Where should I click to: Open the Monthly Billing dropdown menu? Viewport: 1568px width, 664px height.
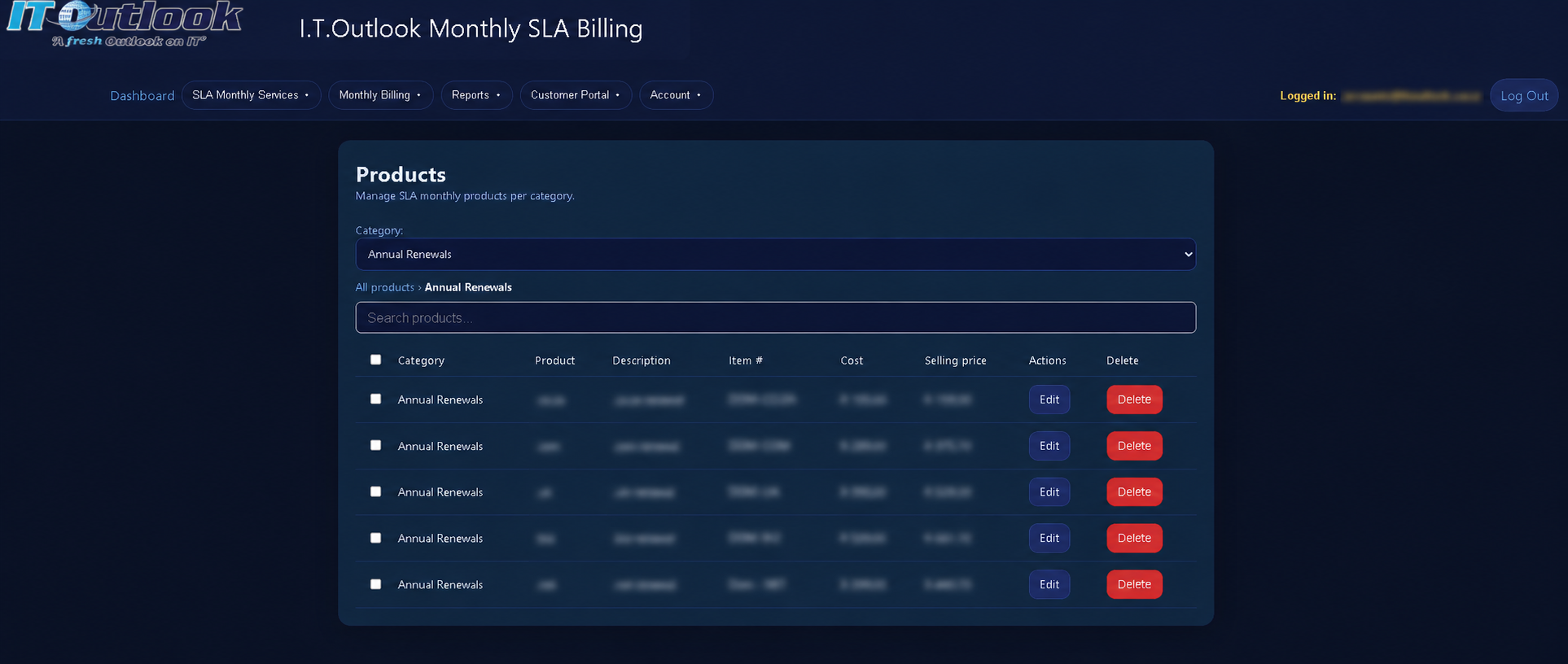(x=380, y=95)
